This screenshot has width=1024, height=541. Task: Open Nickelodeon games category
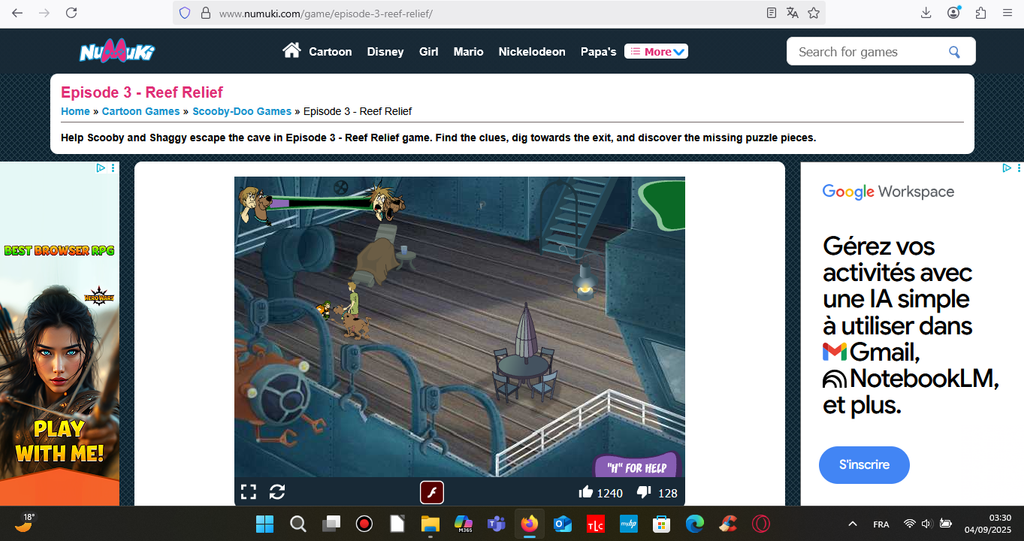[x=532, y=52]
